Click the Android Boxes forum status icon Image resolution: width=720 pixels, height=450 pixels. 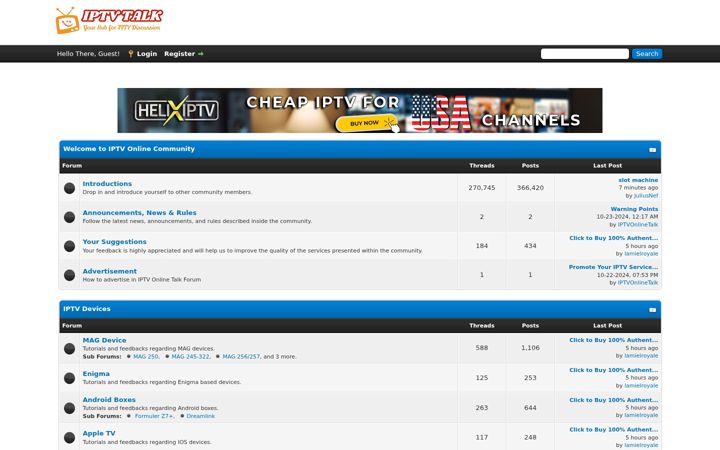click(69, 408)
